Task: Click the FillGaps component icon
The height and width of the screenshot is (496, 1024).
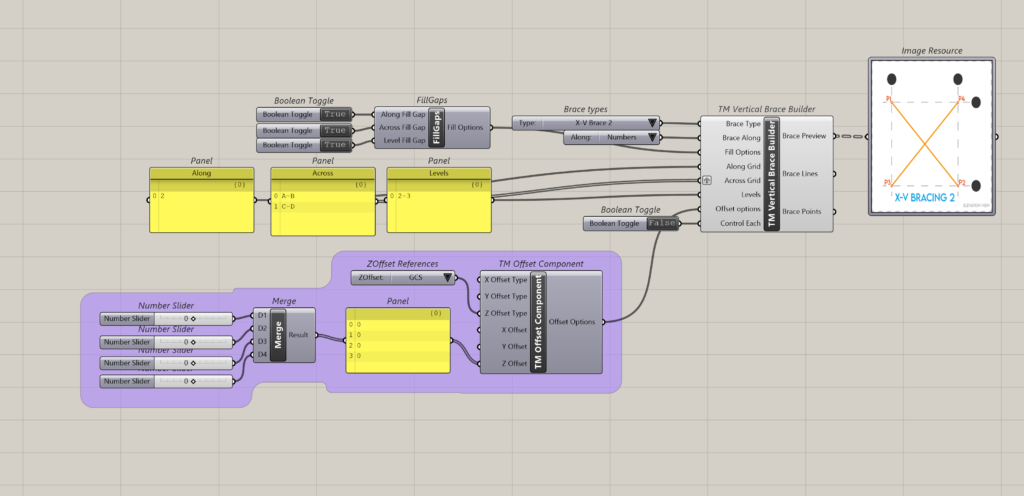Action: click(436, 128)
